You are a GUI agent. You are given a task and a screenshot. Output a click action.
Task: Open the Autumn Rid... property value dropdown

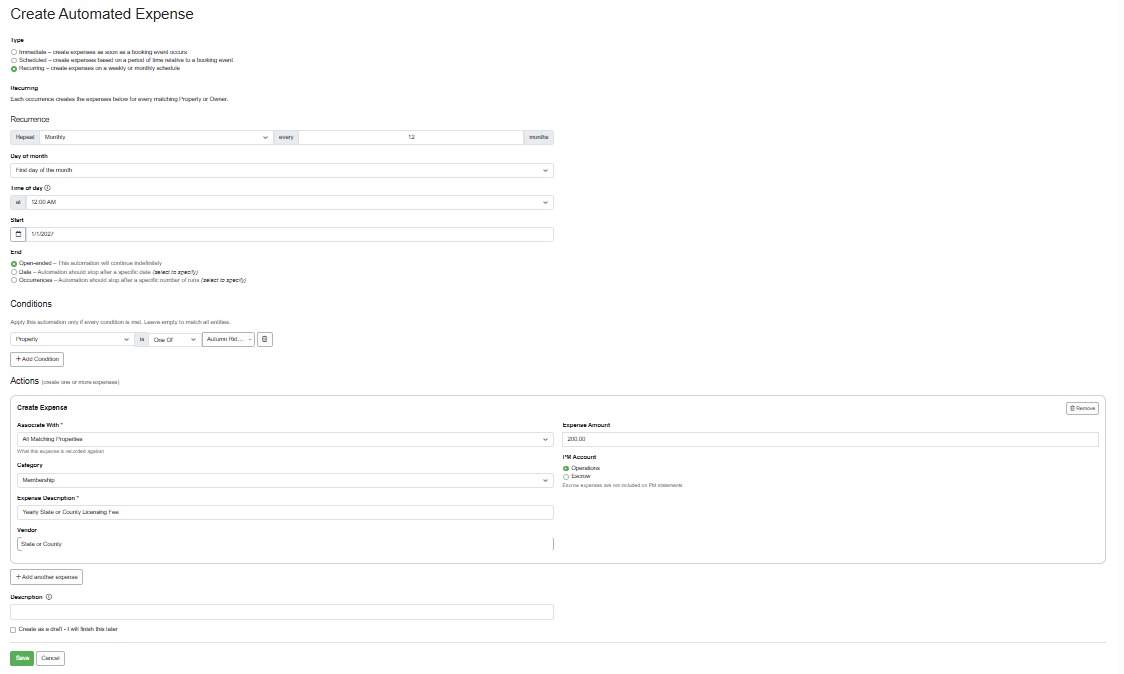[229, 339]
